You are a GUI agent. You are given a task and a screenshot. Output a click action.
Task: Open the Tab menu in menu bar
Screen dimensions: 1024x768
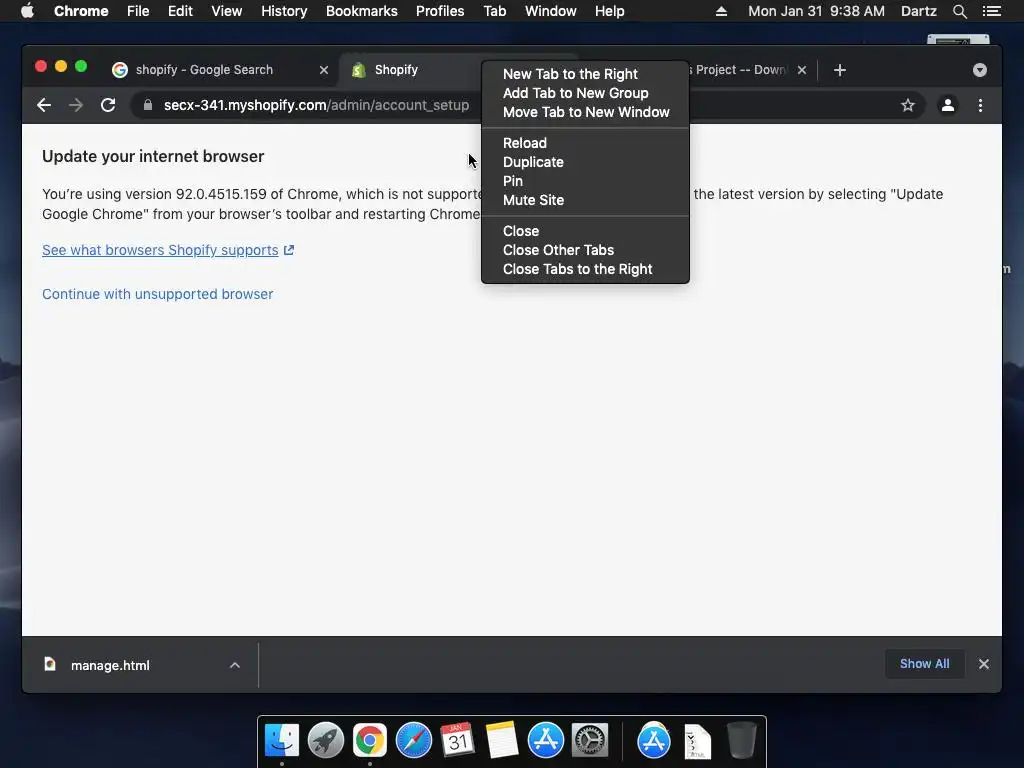pos(494,11)
